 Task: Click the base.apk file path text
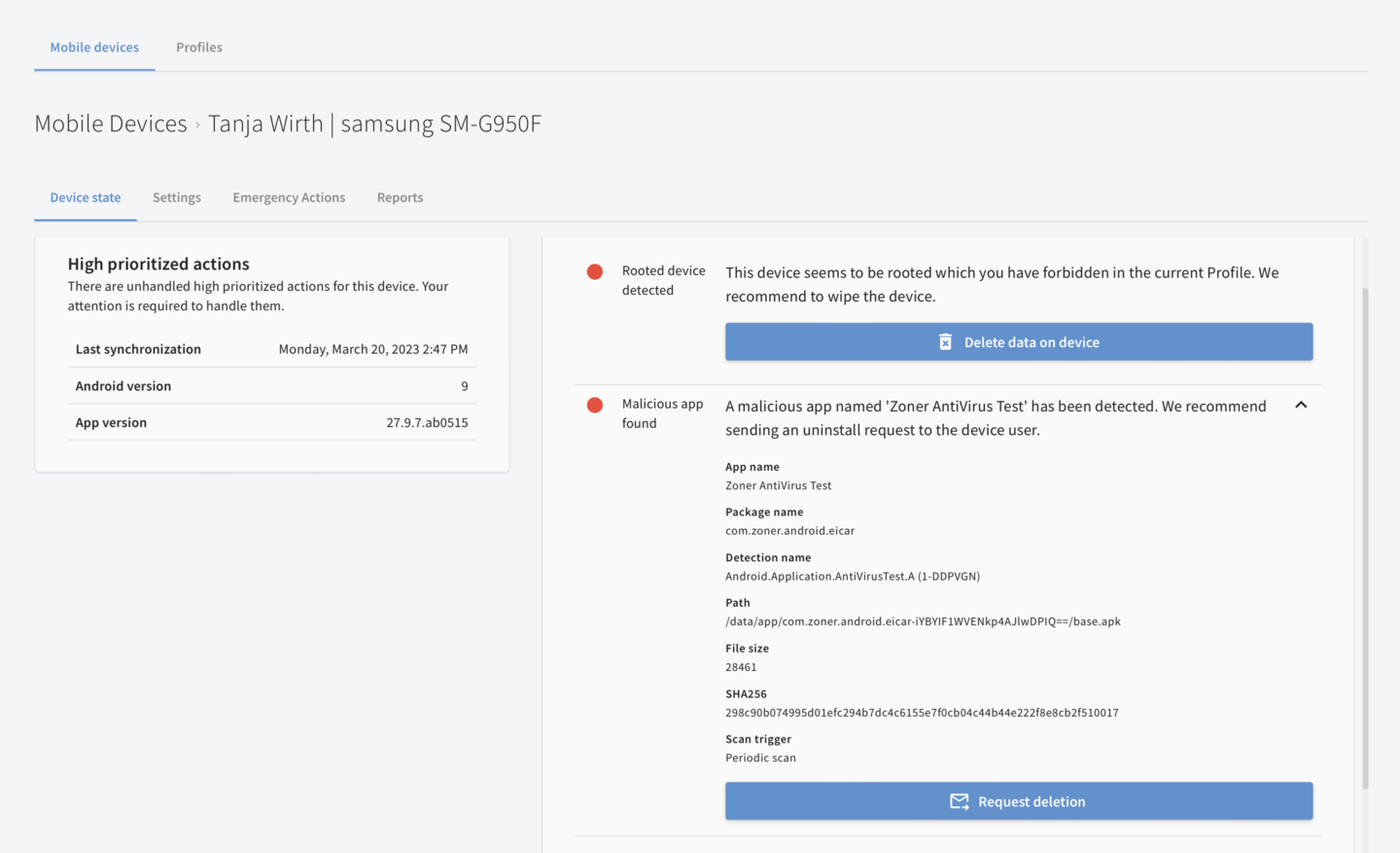(x=923, y=622)
